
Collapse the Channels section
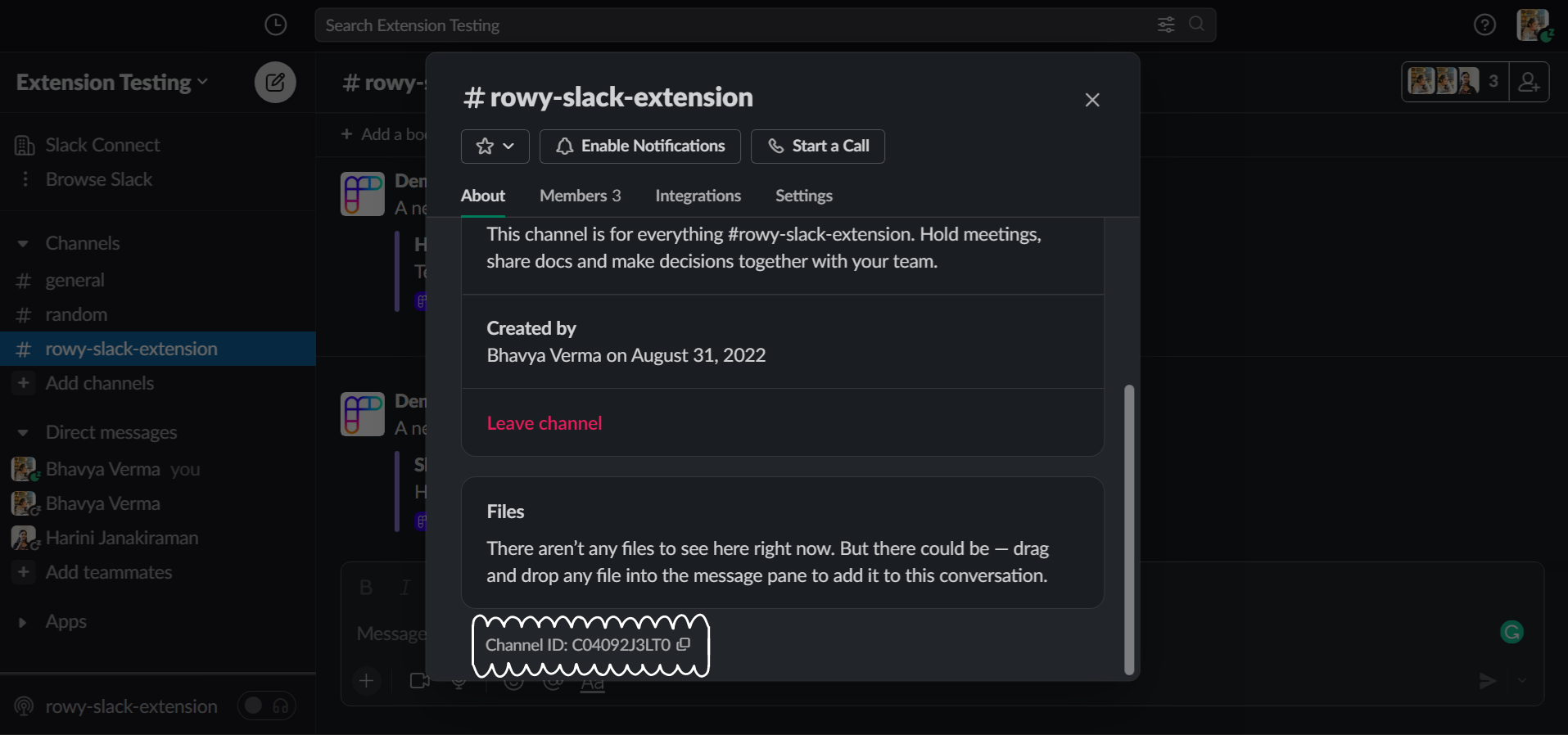click(x=23, y=244)
